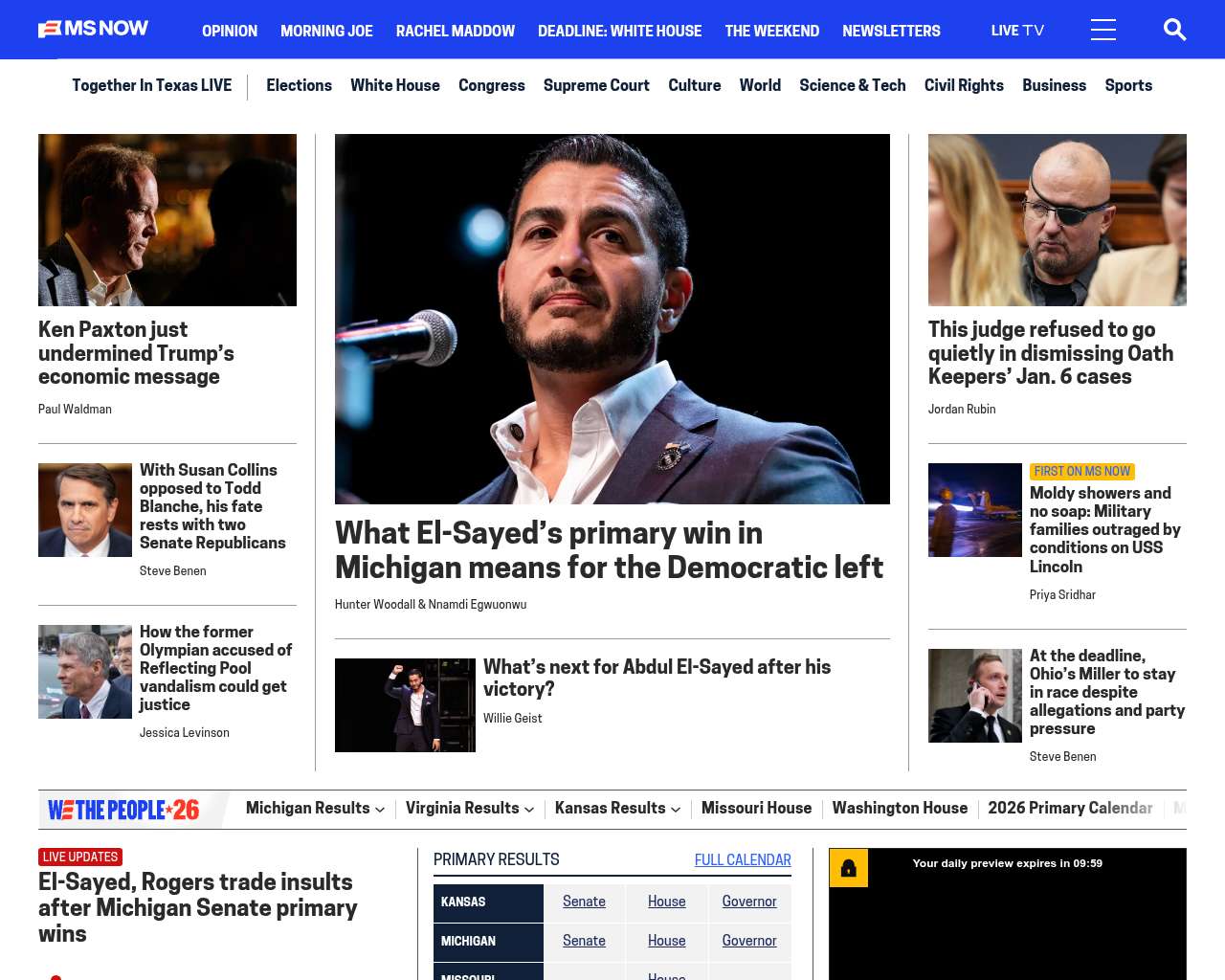Open the Oath Keepers judge article photo
The image size is (1225, 980).
coord(1058,220)
